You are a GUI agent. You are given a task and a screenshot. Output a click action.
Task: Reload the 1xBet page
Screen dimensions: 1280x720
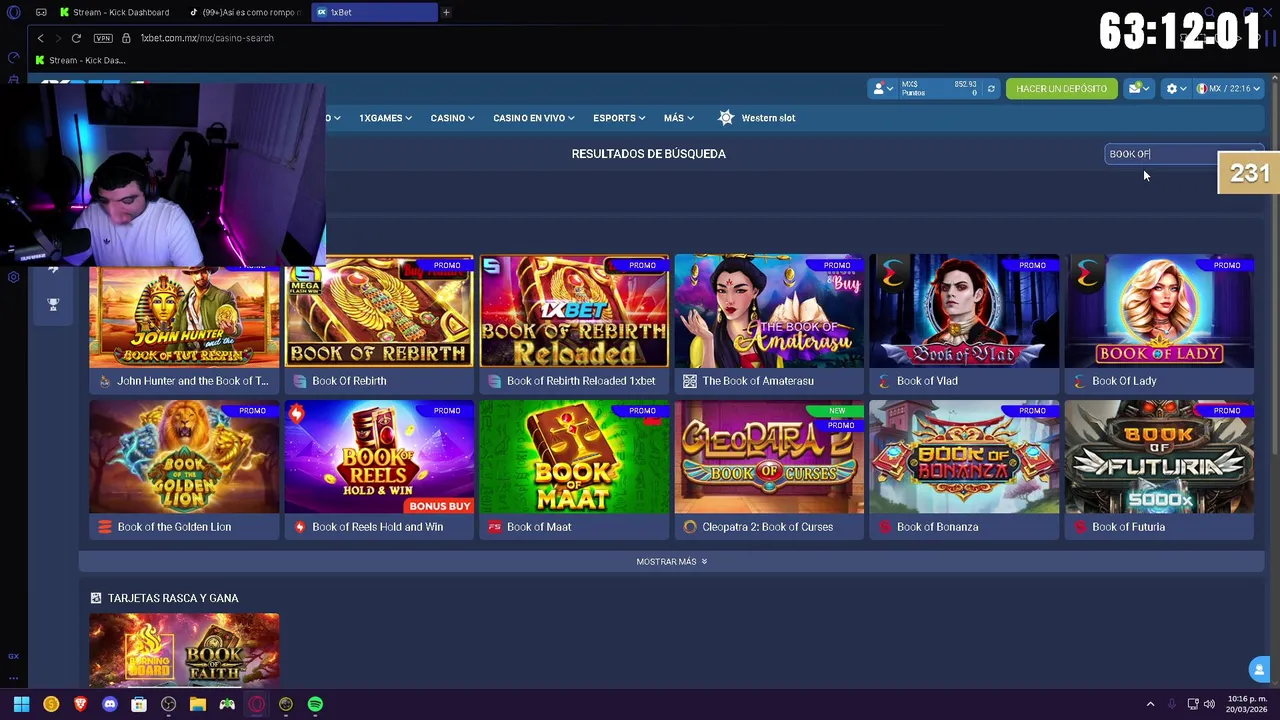(x=76, y=38)
